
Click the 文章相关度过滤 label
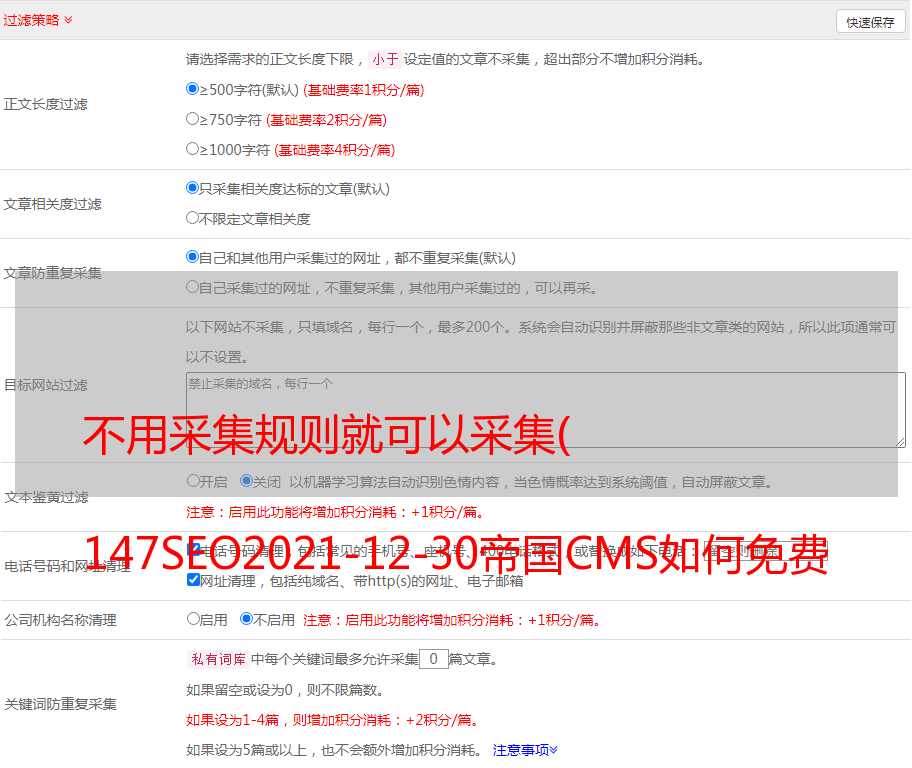[x=52, y=204]
